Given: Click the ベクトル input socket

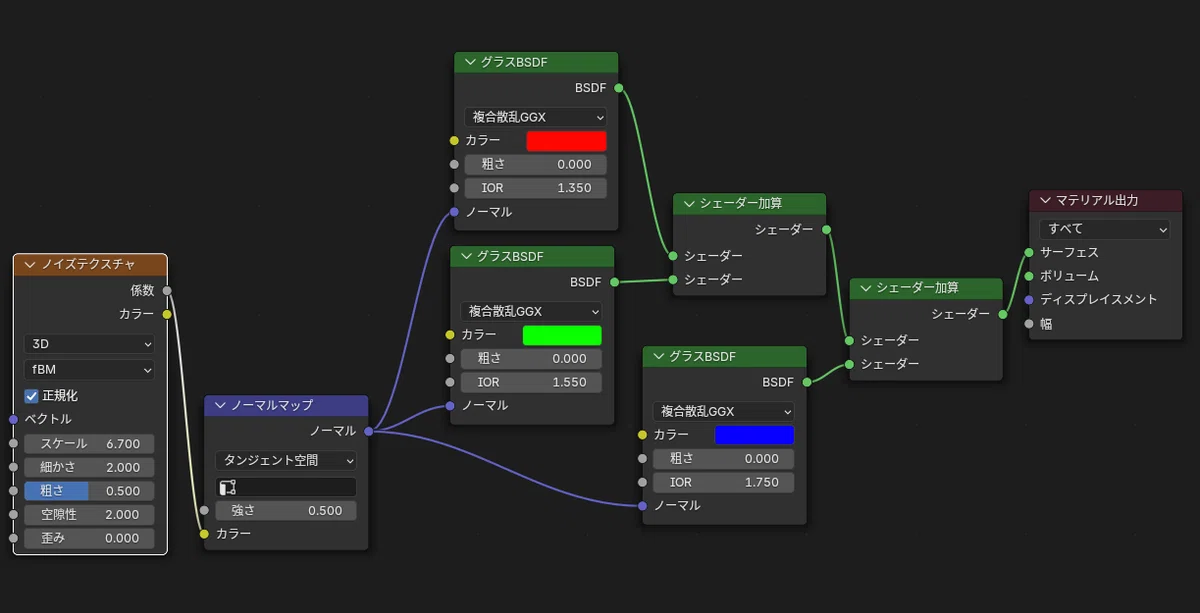Looking at the screenshot, I should point(13,419).
